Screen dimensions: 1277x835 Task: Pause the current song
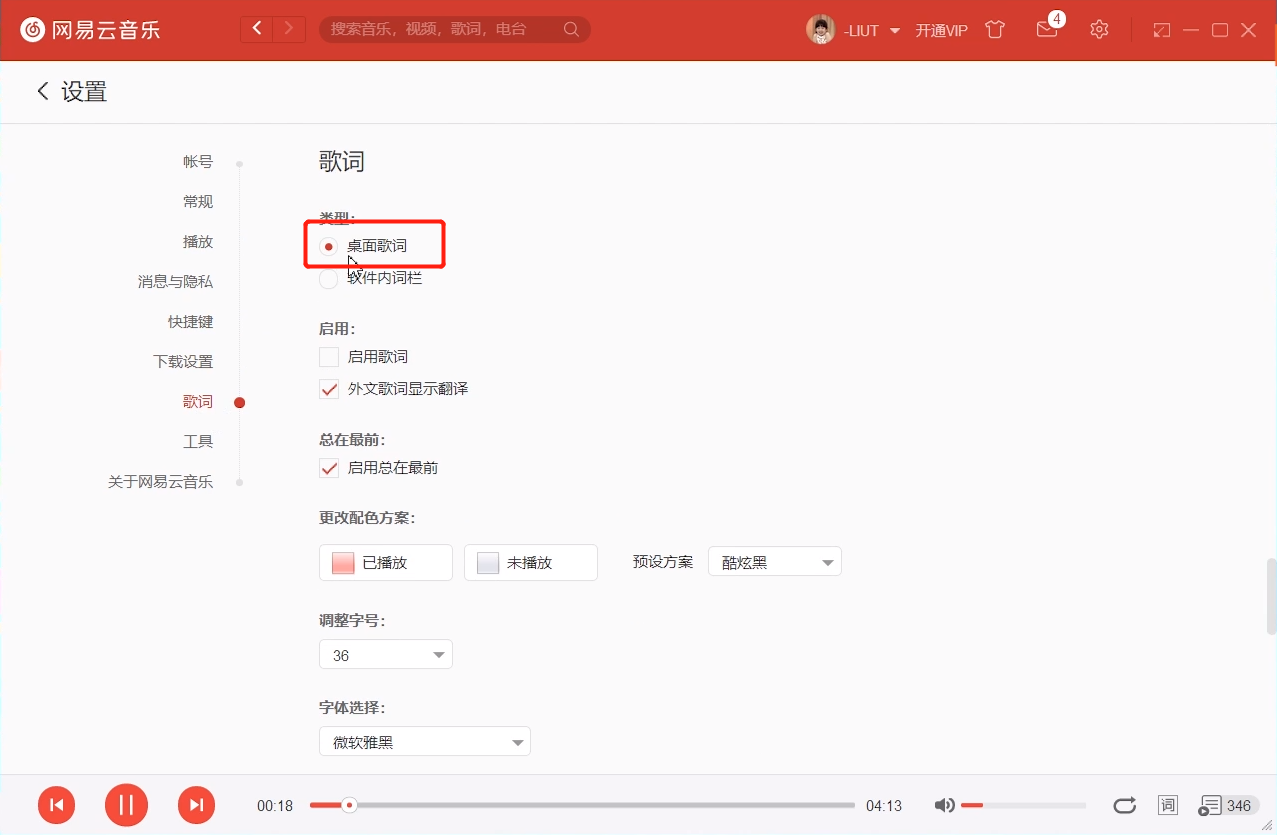126,805
